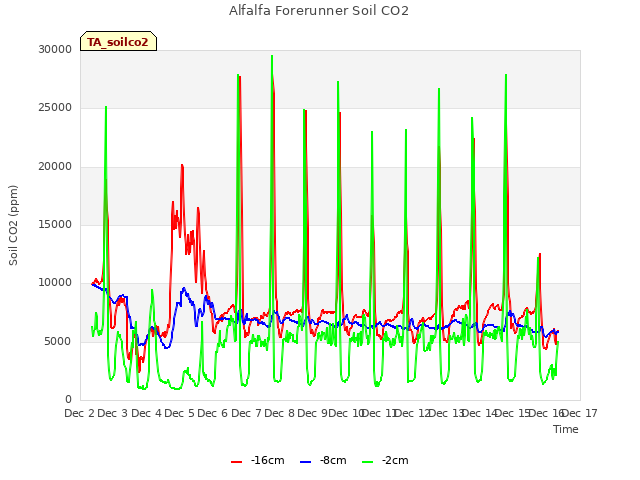Screen dimensions: 640x480
Task: Click the TA_soilco2 label box
Action: 118,41
